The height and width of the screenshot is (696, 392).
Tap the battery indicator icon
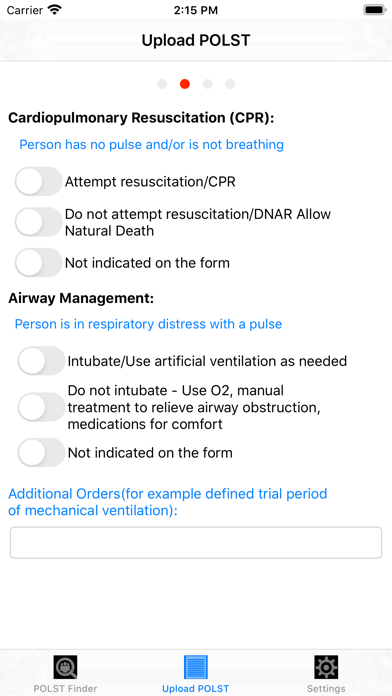pos(375,10)
